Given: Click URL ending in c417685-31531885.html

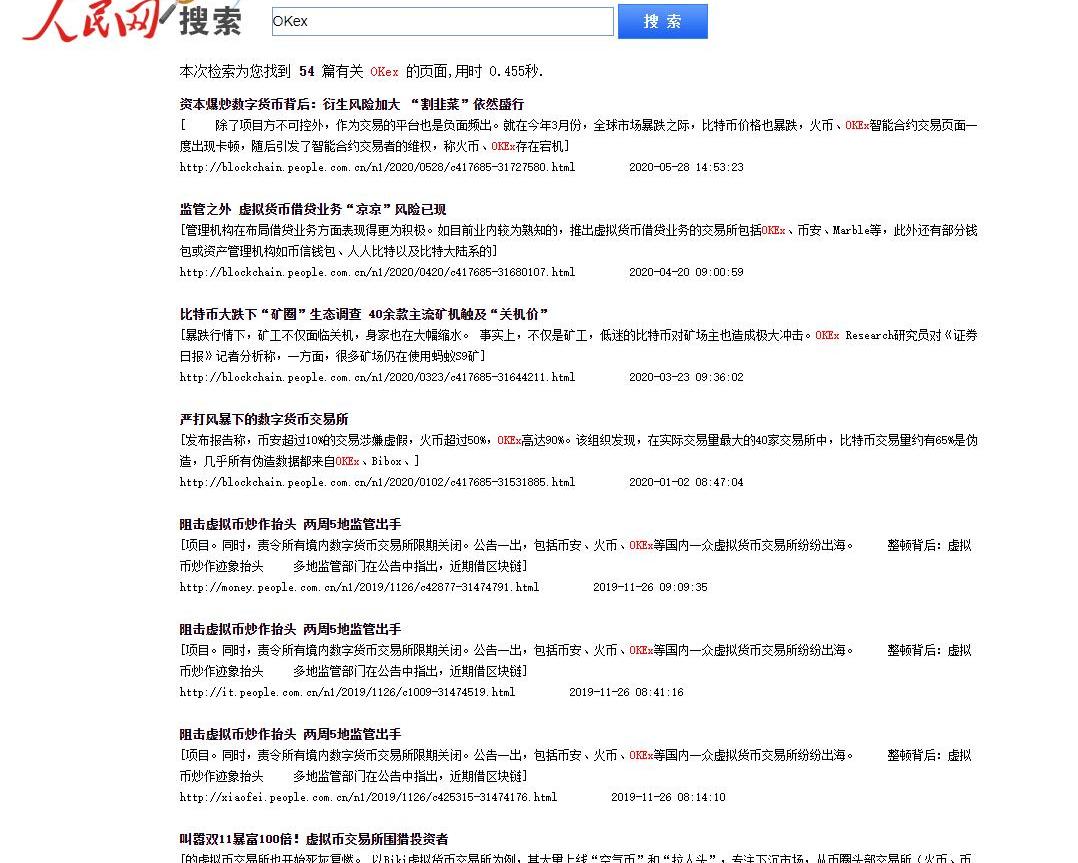Looking at the screenshot, I should [x=377, y=482].
